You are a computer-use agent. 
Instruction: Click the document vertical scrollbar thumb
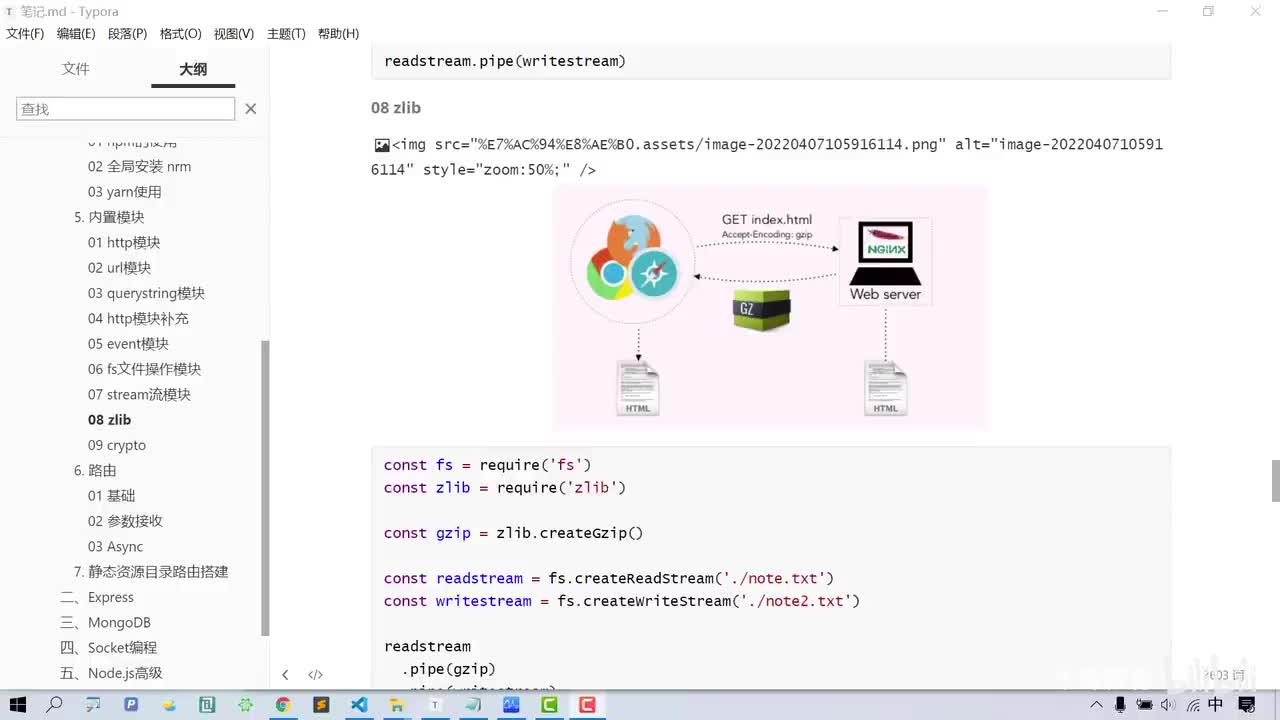[x=1275, y=480]
